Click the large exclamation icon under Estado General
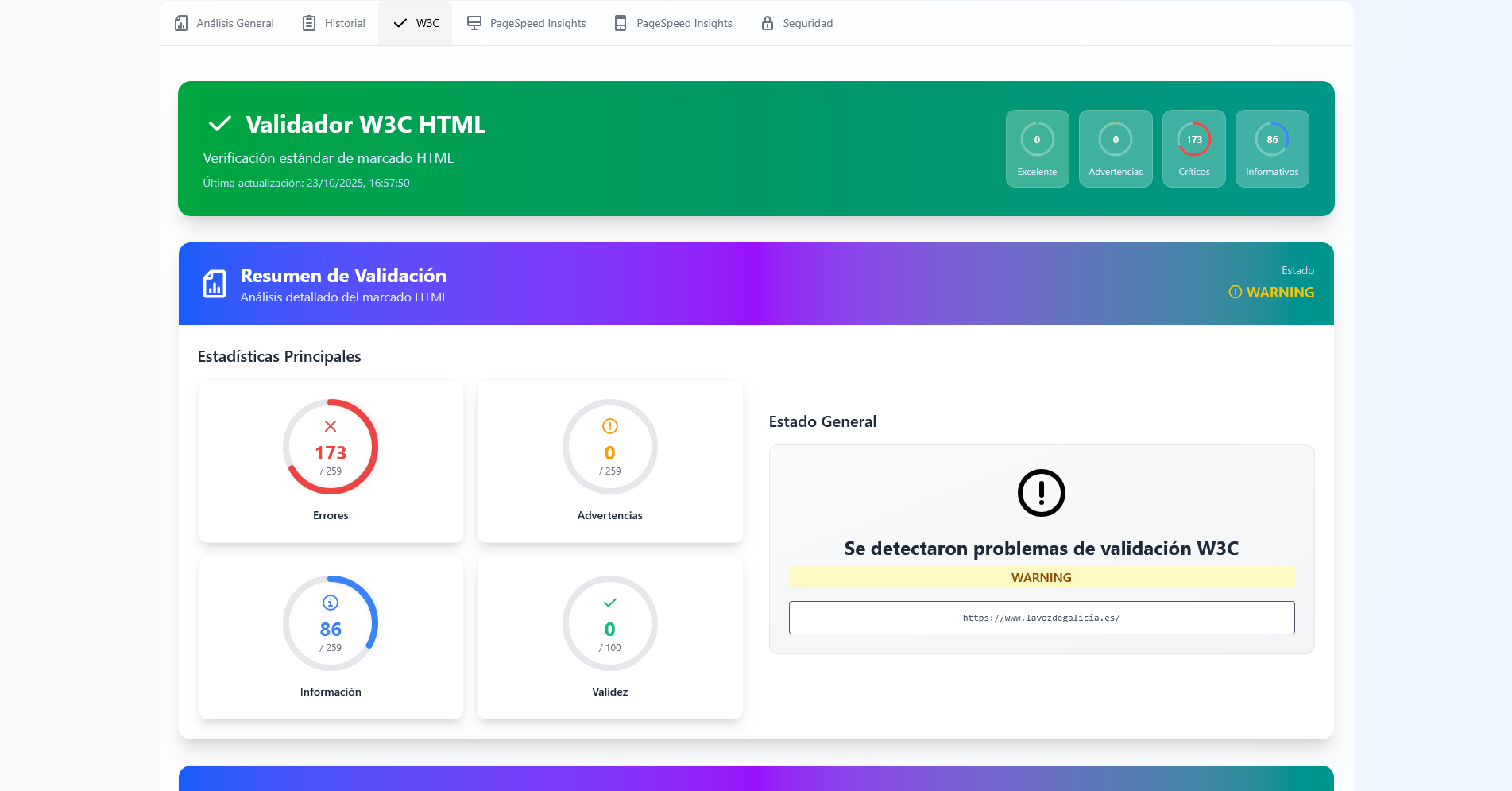The image size is (1512, 791). (x=1041, y=493)
